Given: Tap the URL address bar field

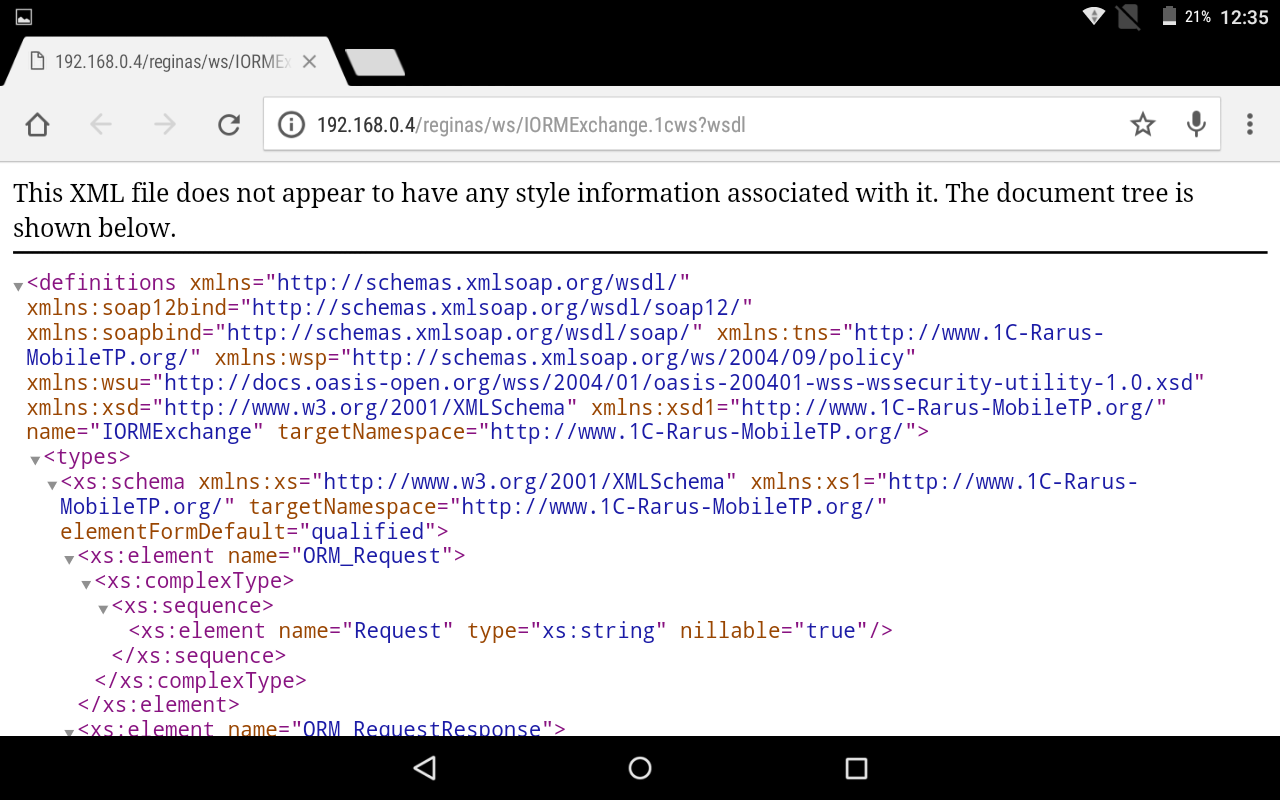Looking at the screenshot, I should click(741, 125).
